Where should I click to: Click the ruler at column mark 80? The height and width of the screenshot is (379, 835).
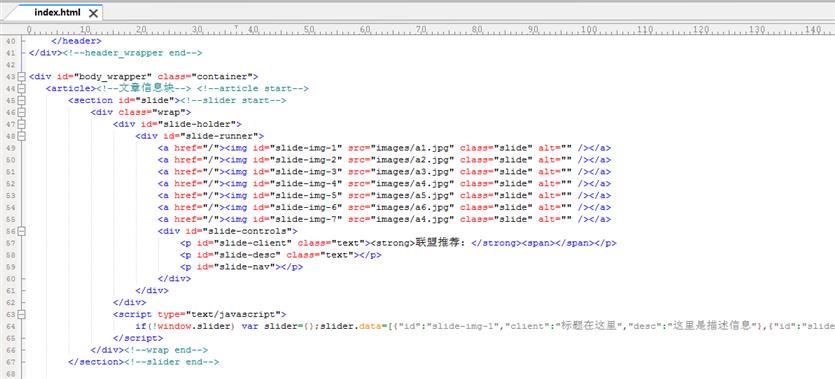(x=477, y=29)
